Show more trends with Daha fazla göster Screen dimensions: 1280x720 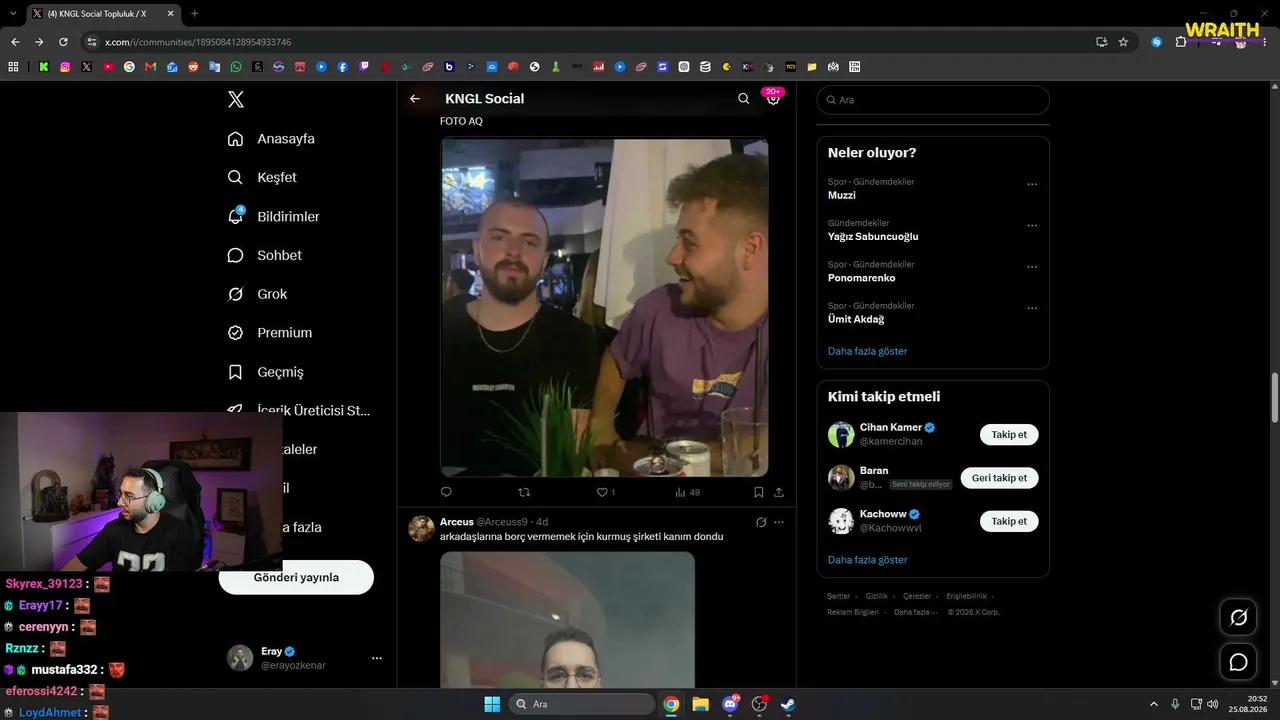point(868,351)
